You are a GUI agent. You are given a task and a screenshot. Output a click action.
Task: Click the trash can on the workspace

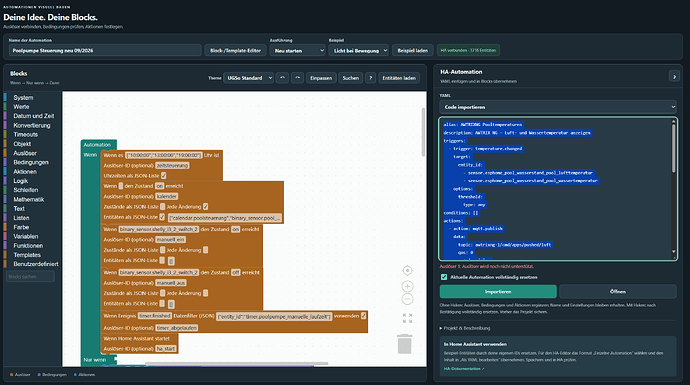(404, 344)
